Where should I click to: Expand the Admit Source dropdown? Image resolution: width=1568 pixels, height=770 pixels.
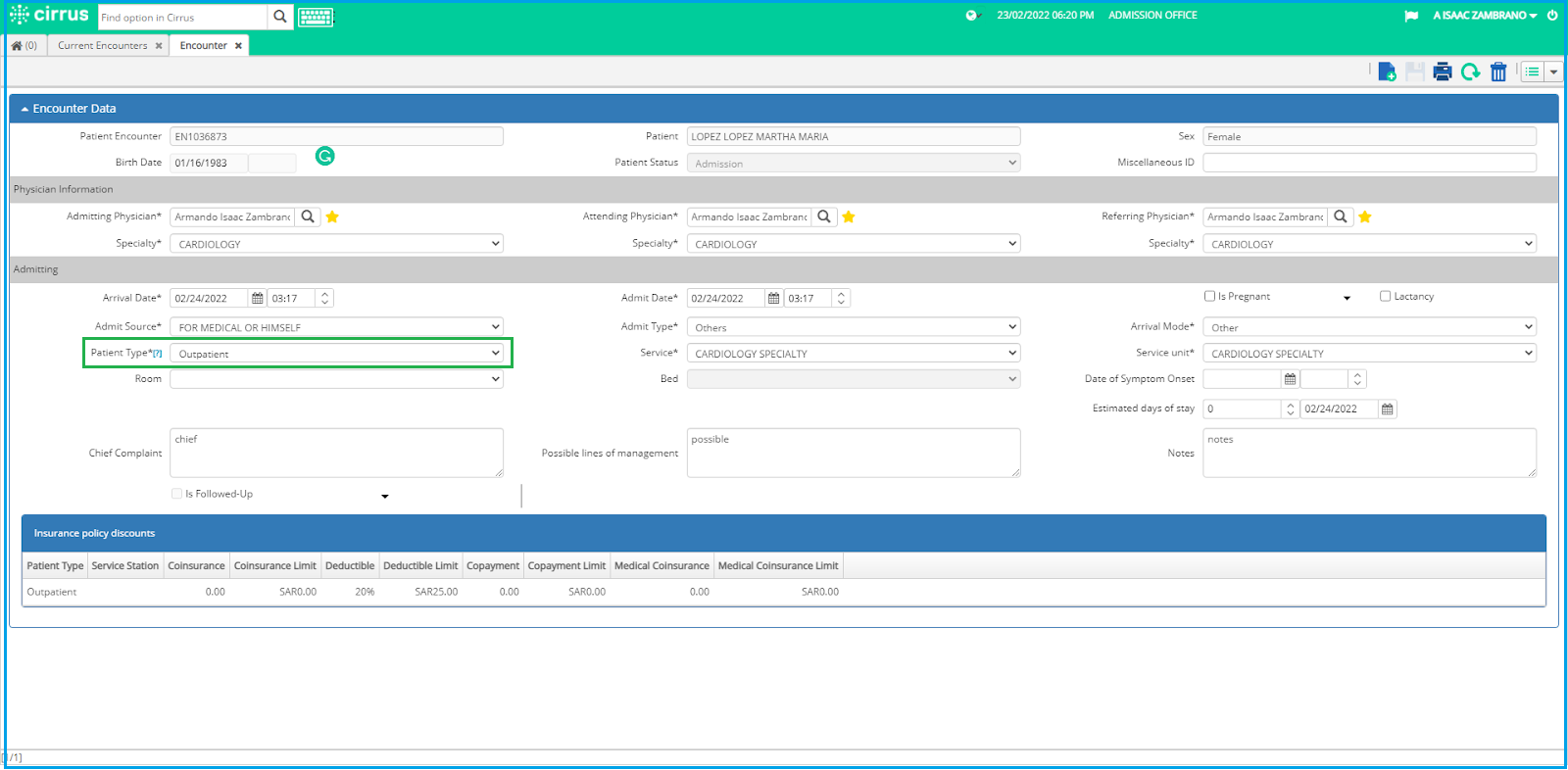click(x=337, y=326)
